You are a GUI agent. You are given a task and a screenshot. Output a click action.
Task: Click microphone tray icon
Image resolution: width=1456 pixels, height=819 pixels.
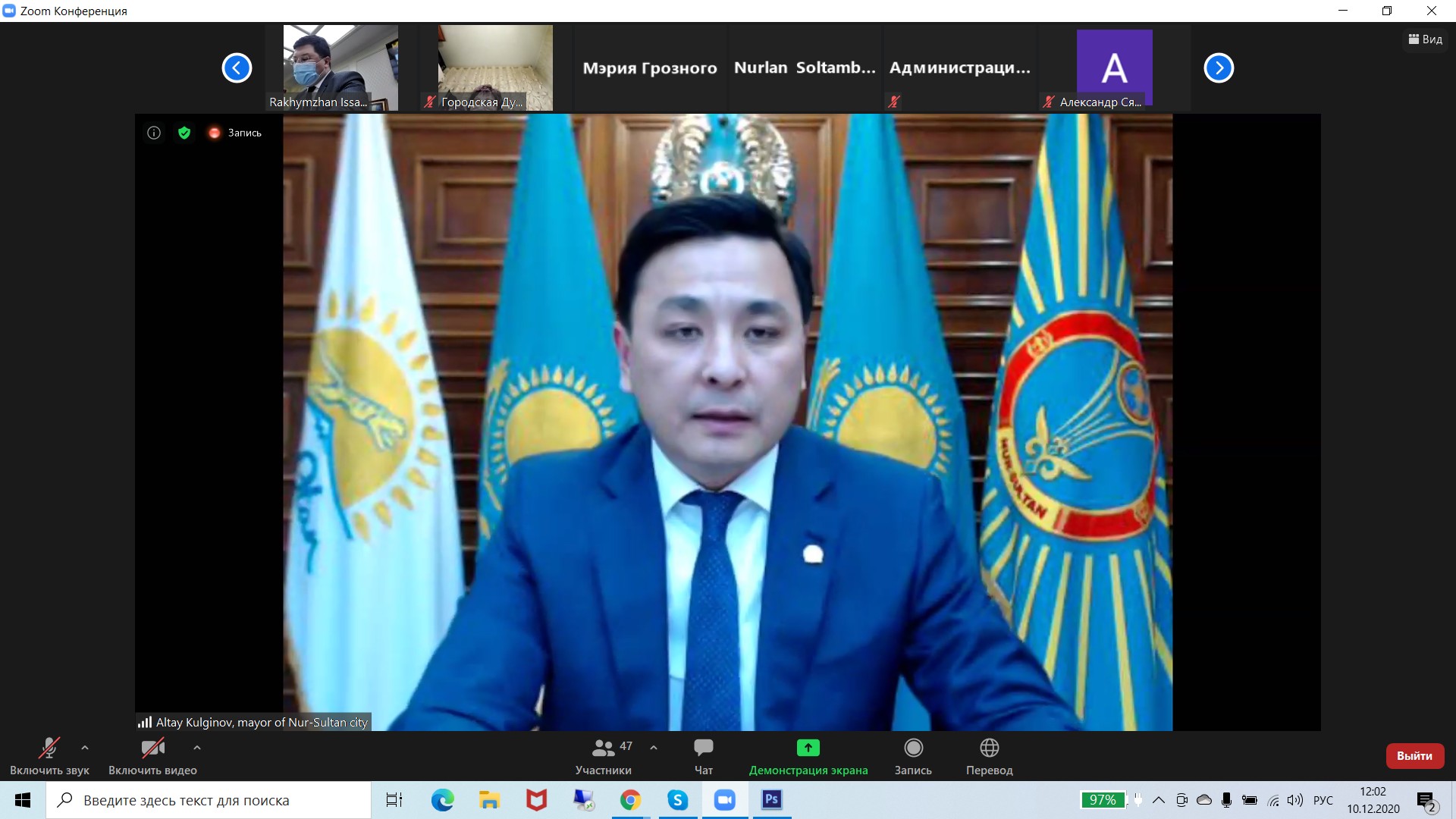[1226, 800]
